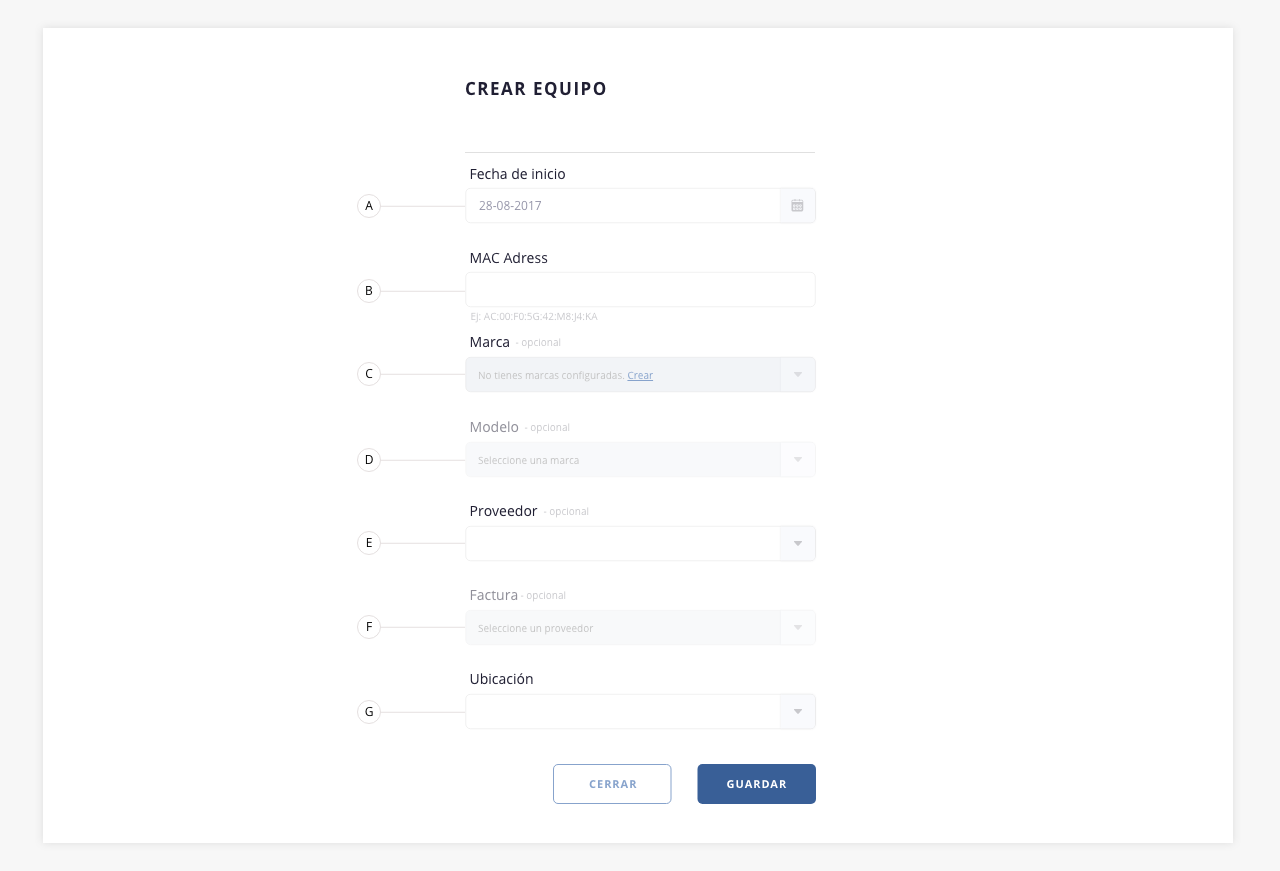Open the Proveedor dropdown arrow
Screen dimensions: 1280x871
797,544
